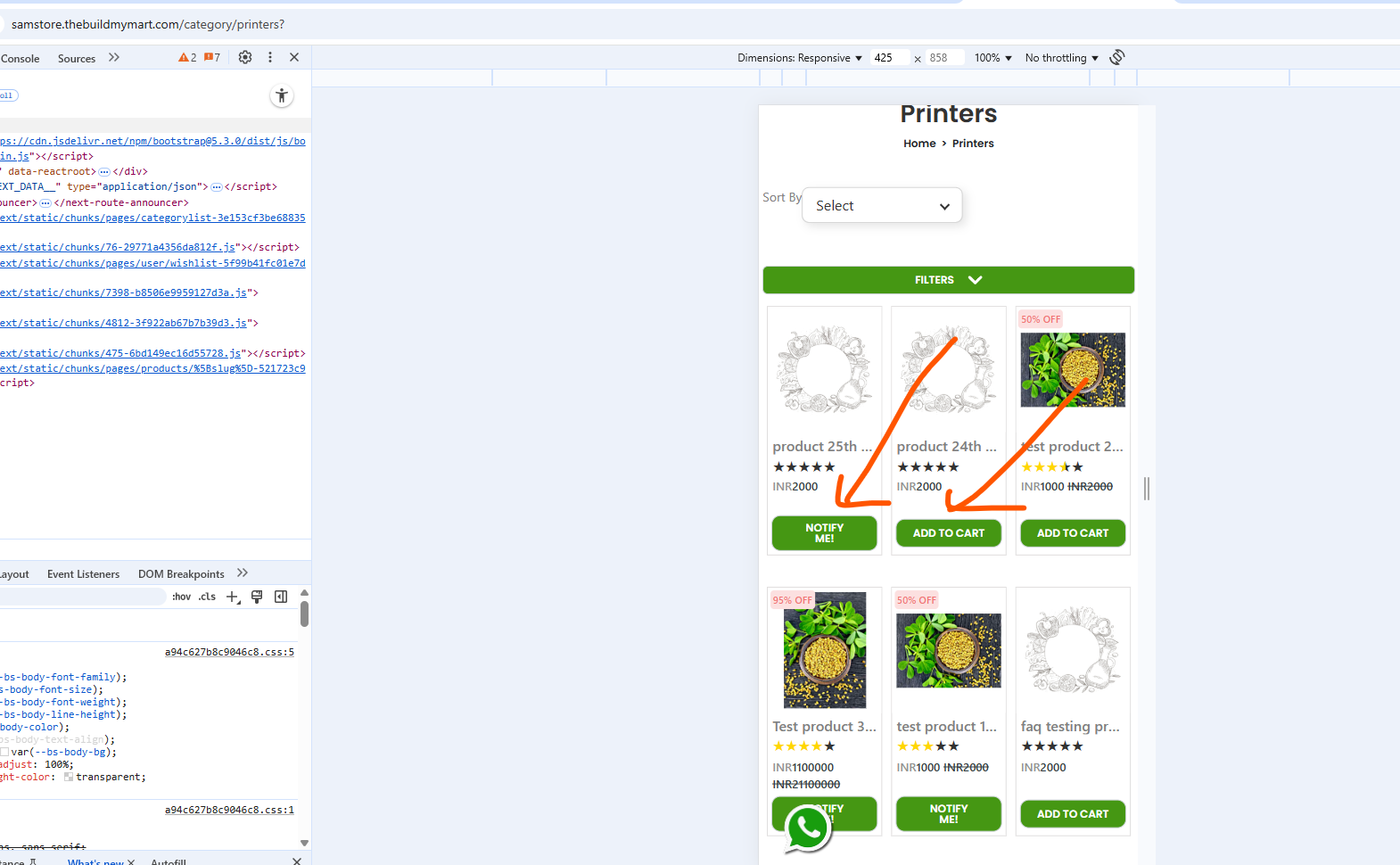The height and width of the screenshot is (865, 1400).
Task: Open the a94c627b8c9046c8.css:1 source link
Action: click(229, 811)
